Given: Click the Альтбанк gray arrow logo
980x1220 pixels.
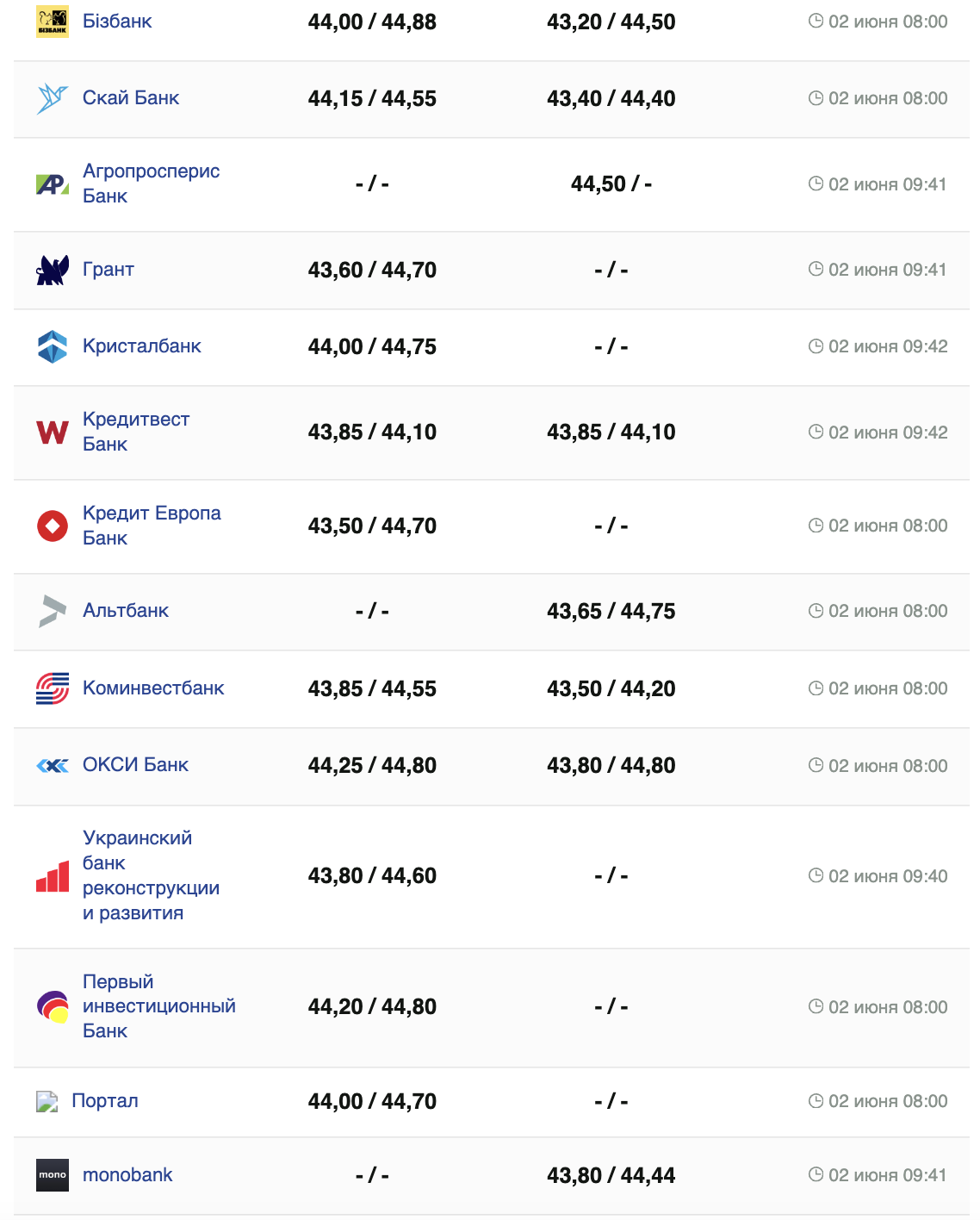Looking at the screenshot, I should (x=53, y=611).
